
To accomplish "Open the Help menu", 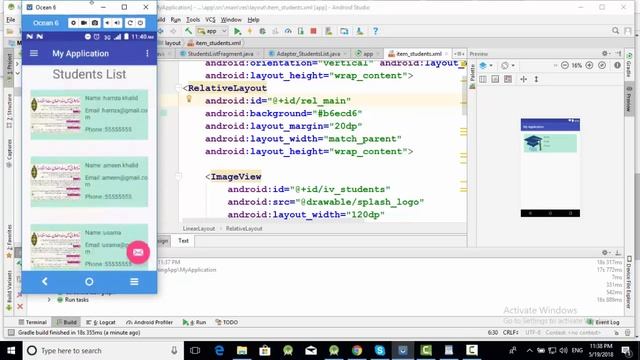I will pyautogui.click(x=253, y=20).
